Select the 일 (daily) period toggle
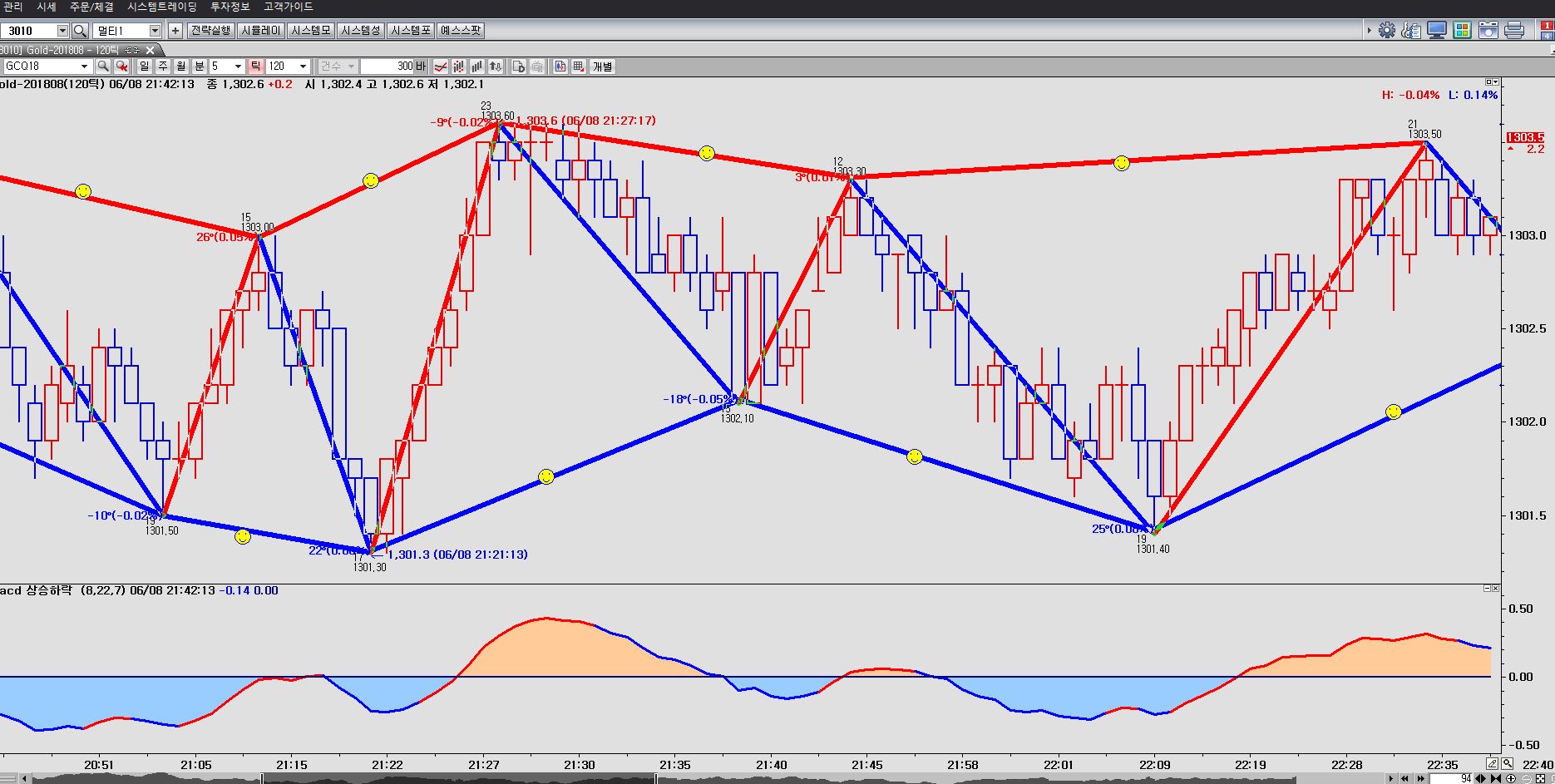The height and width of the screenshot is (784, 1555). pos(144,67)
